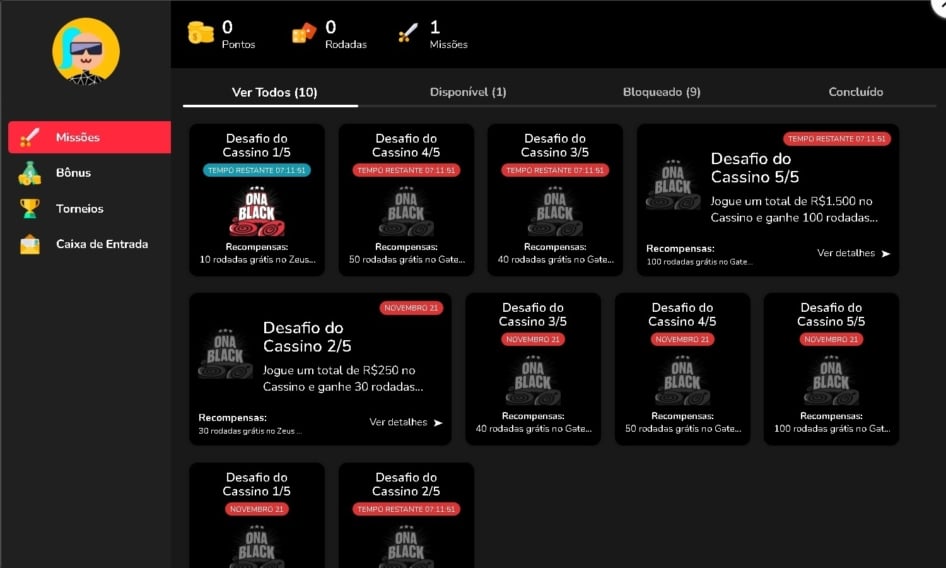Click the ONA BLACK logo in the R$1.500 challenge card
946x568 pixels.
(673, 185)
